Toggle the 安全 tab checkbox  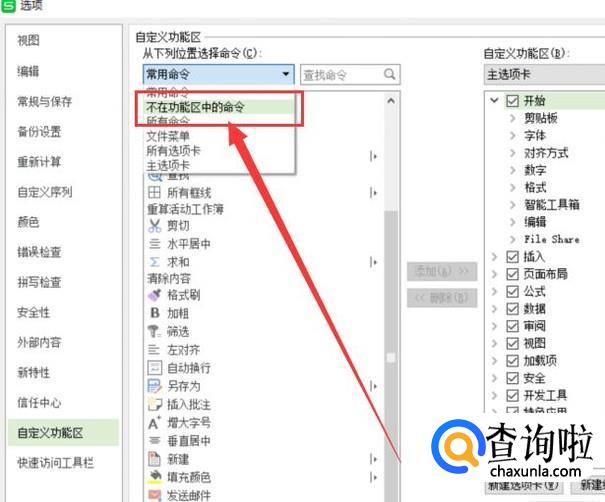click(x=512, y=378)
